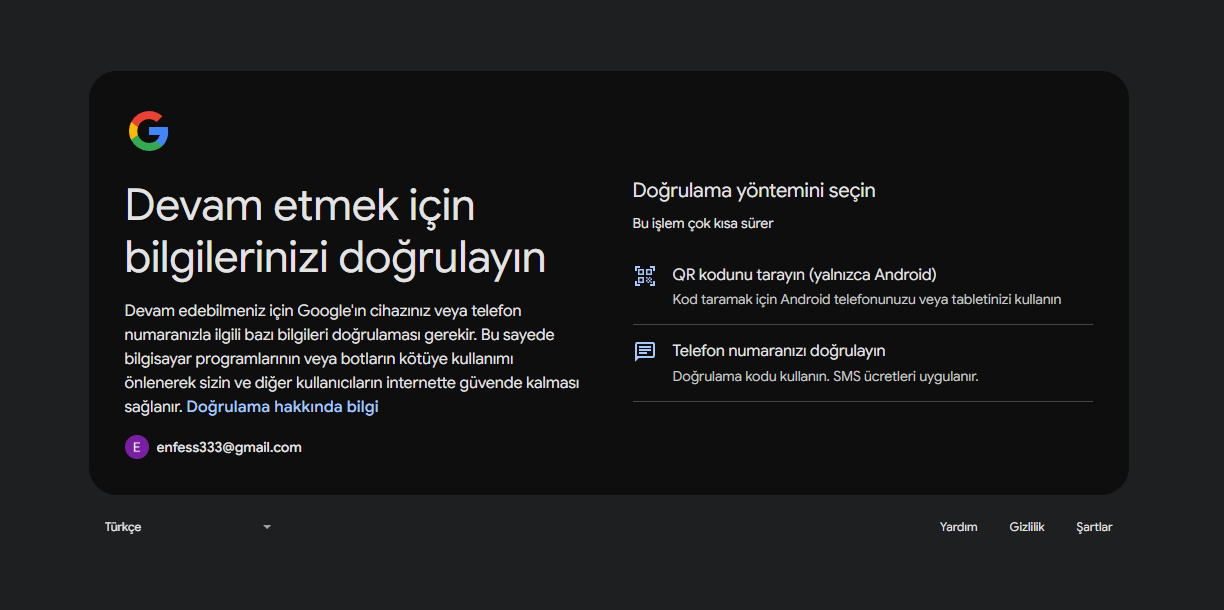Select Telefon numaranızı doğrulayın option
Image resolution: width=1224 pixels, height=610 pixels.
[863, 363]
